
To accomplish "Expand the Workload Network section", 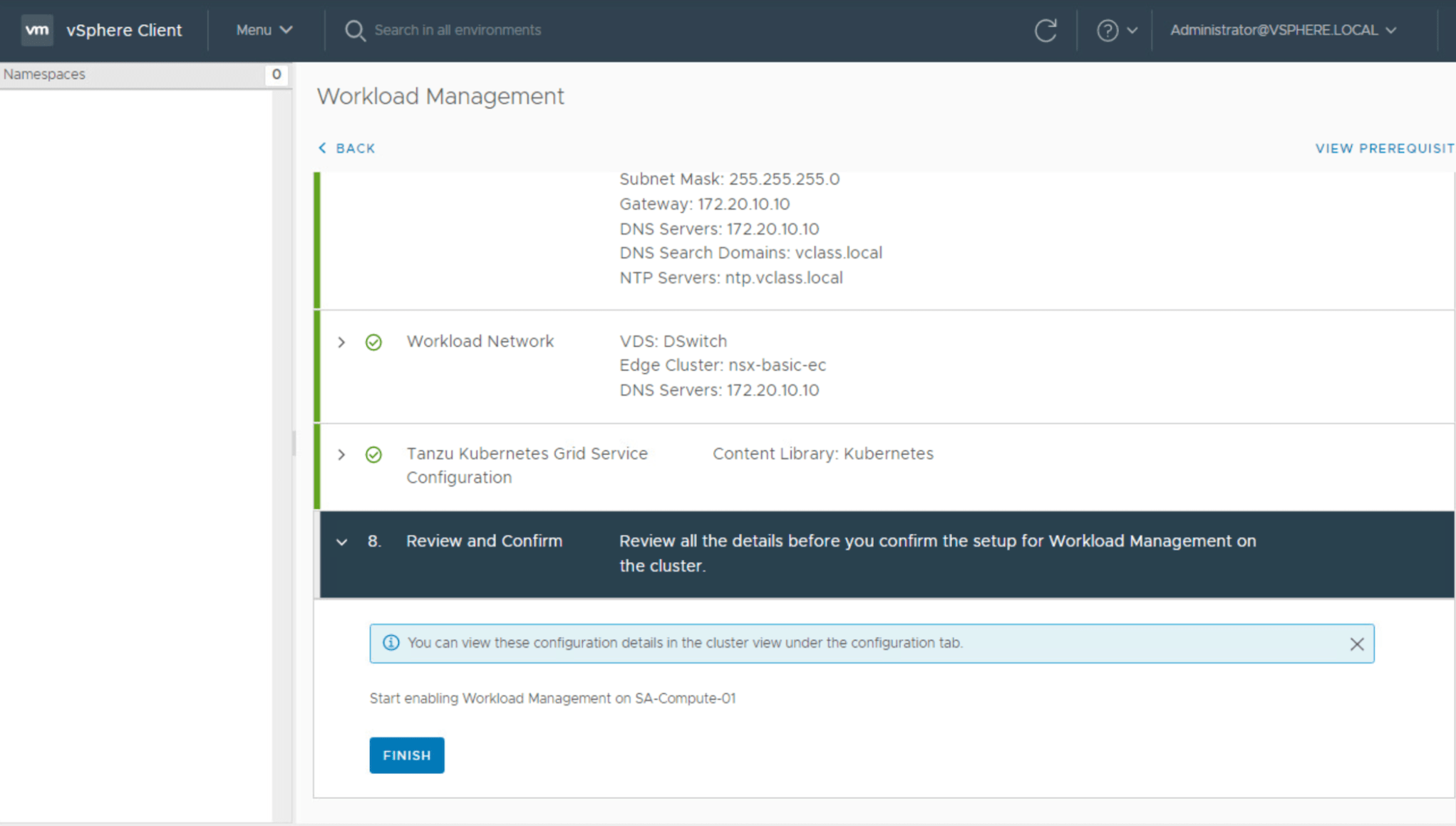I will (341, 342).
